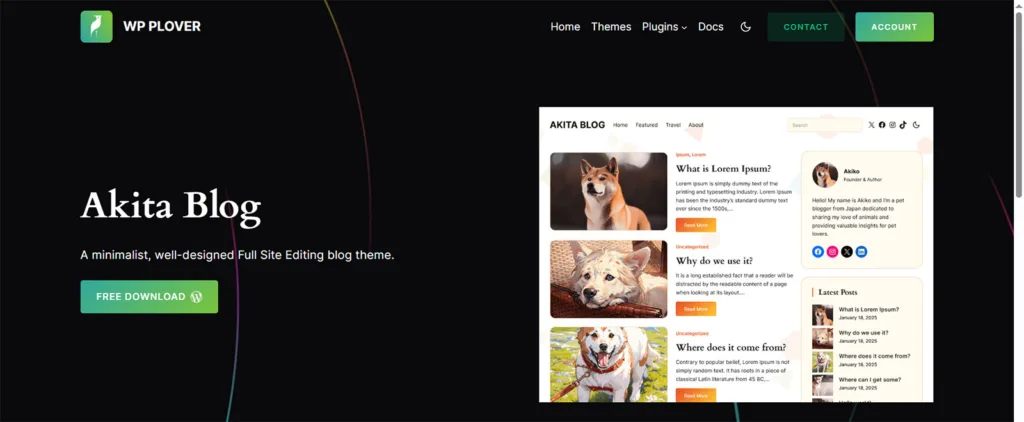Open the ACCOUNT button
The height and width of the screenshot is (422, 1024).
pos(894,27)
